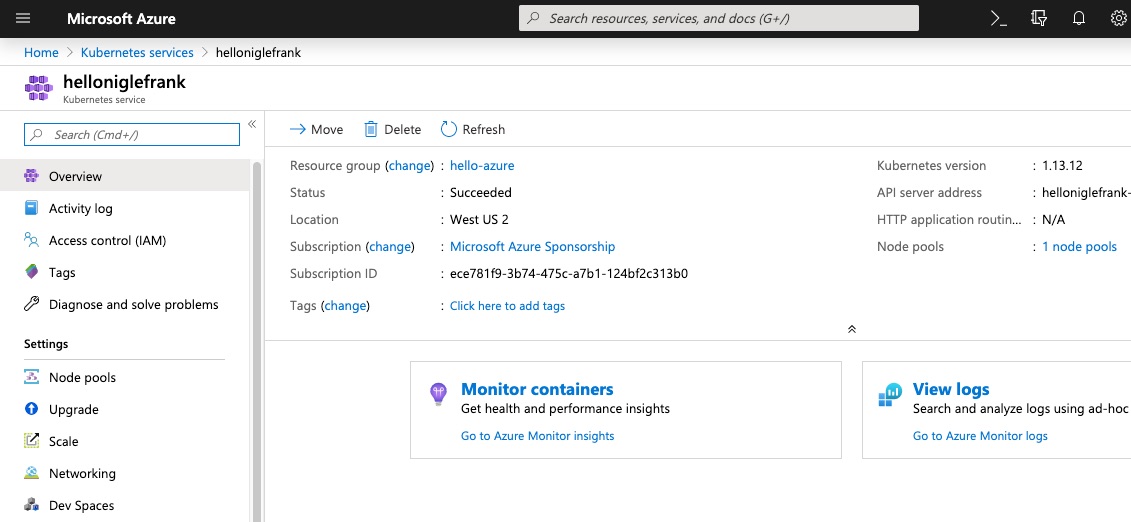Move the resource with the Move button

316,129
